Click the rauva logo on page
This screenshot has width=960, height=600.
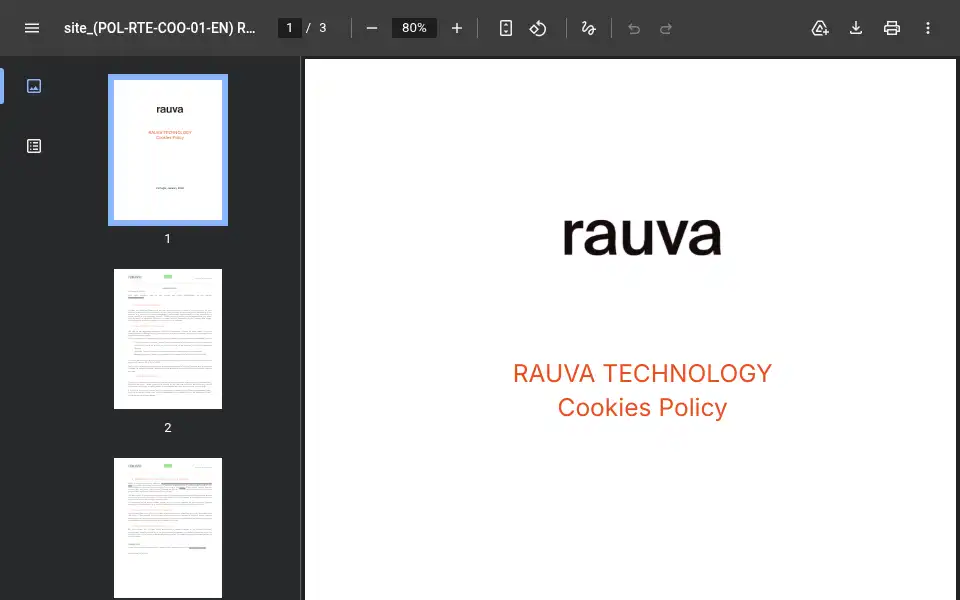click(642, 236)
